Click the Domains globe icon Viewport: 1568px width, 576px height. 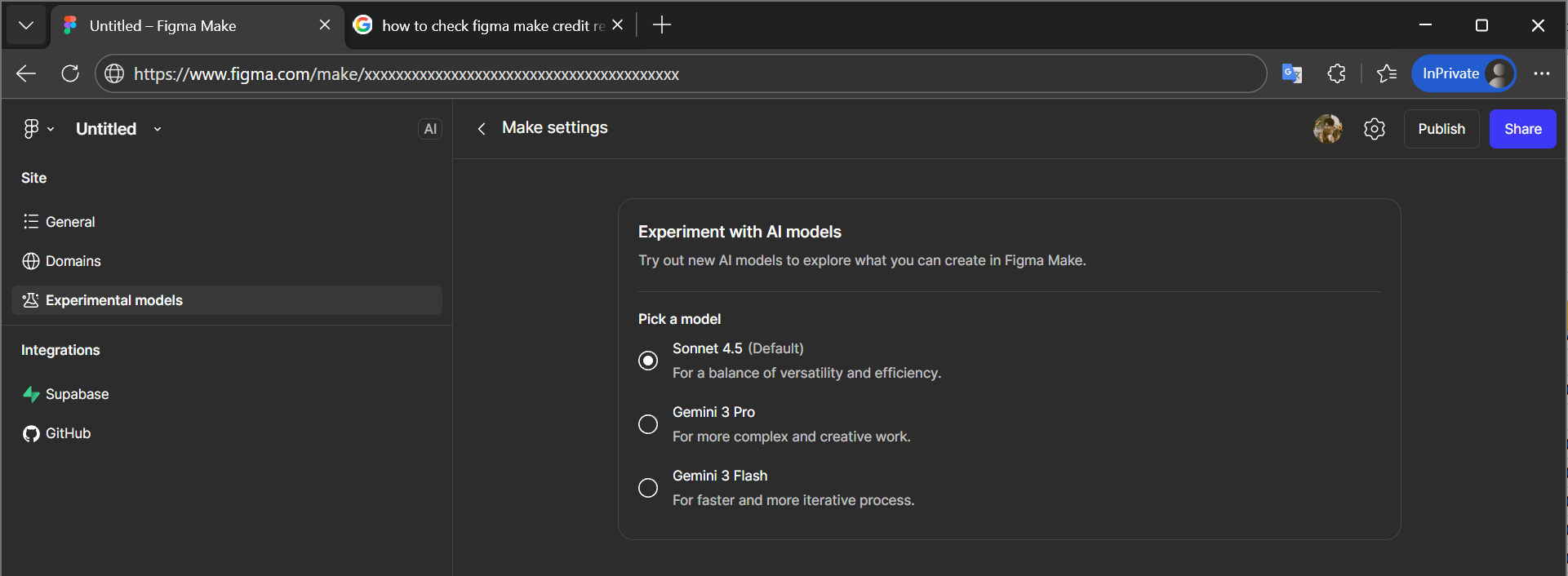pos(31,261)
